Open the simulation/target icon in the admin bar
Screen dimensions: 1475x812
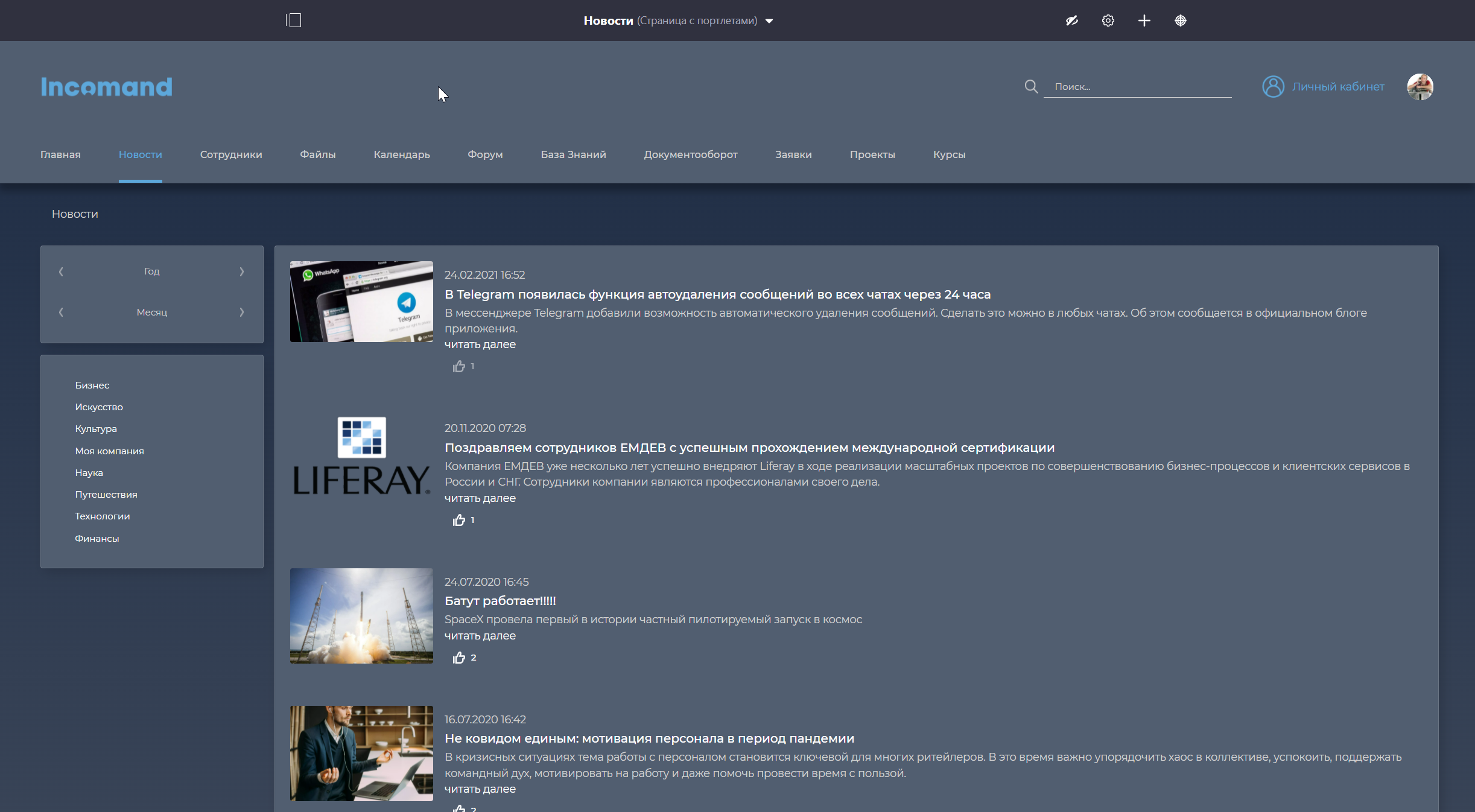click(x=1181, y=20)
